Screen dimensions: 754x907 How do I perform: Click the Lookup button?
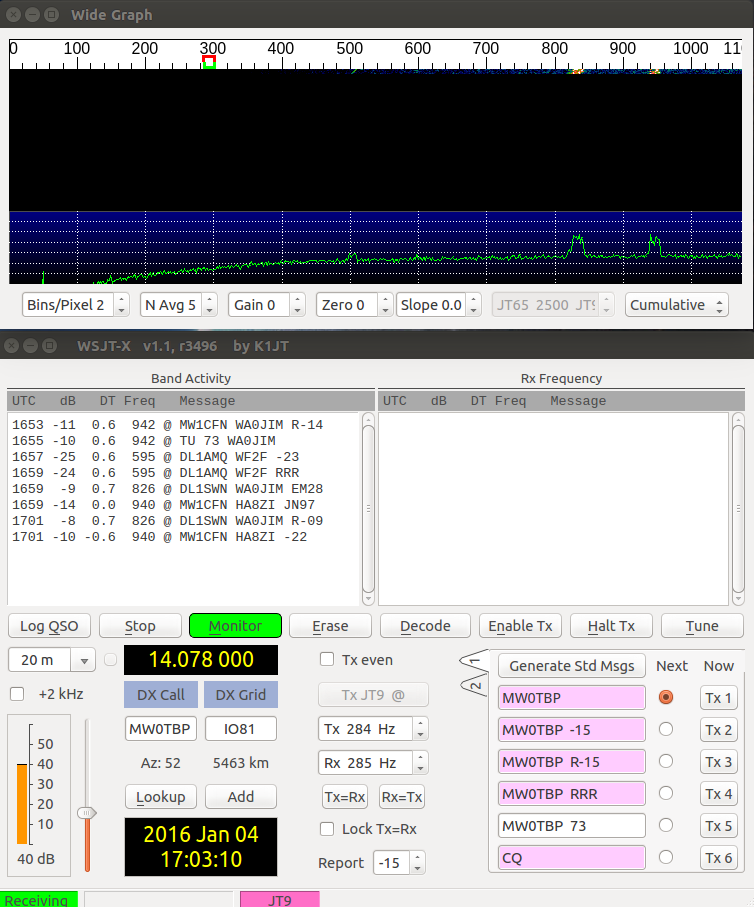[x=160, y=797]
